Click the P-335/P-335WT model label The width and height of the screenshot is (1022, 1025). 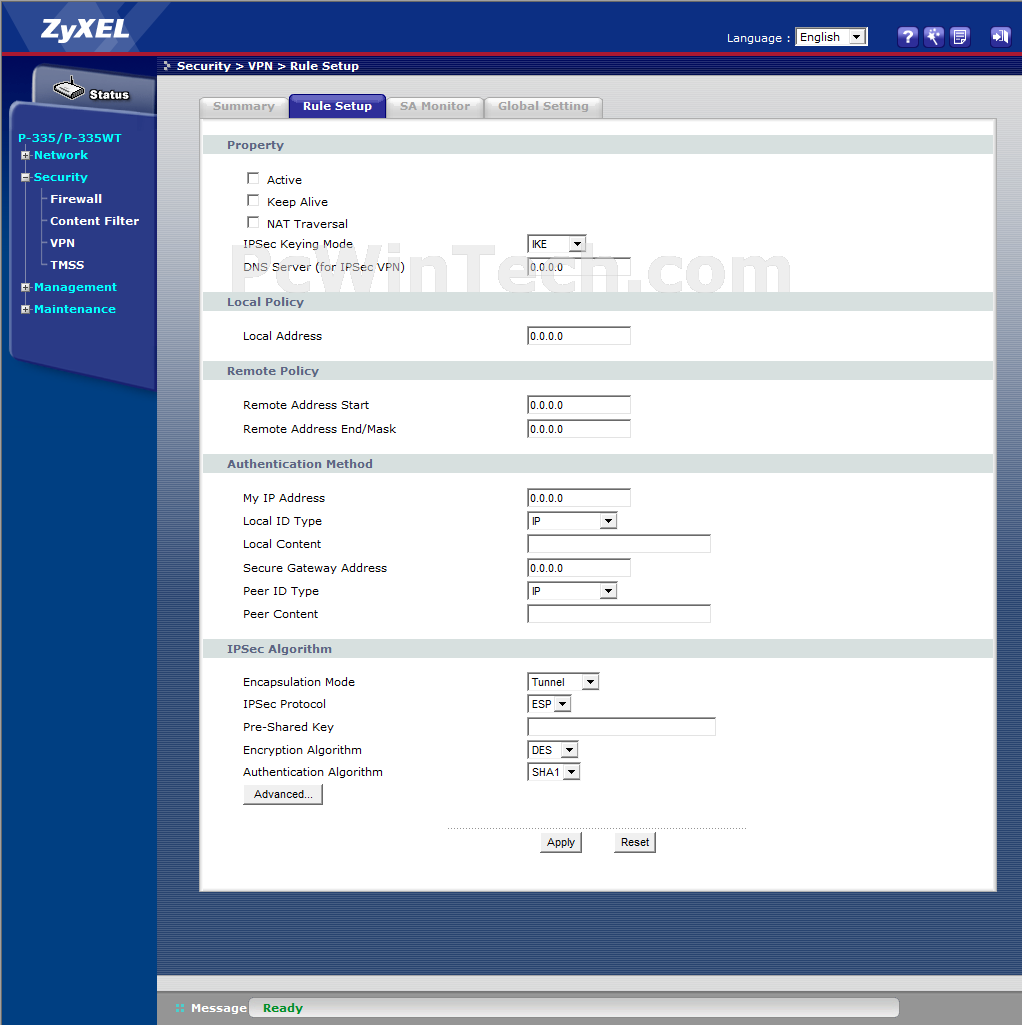(70, 138)
